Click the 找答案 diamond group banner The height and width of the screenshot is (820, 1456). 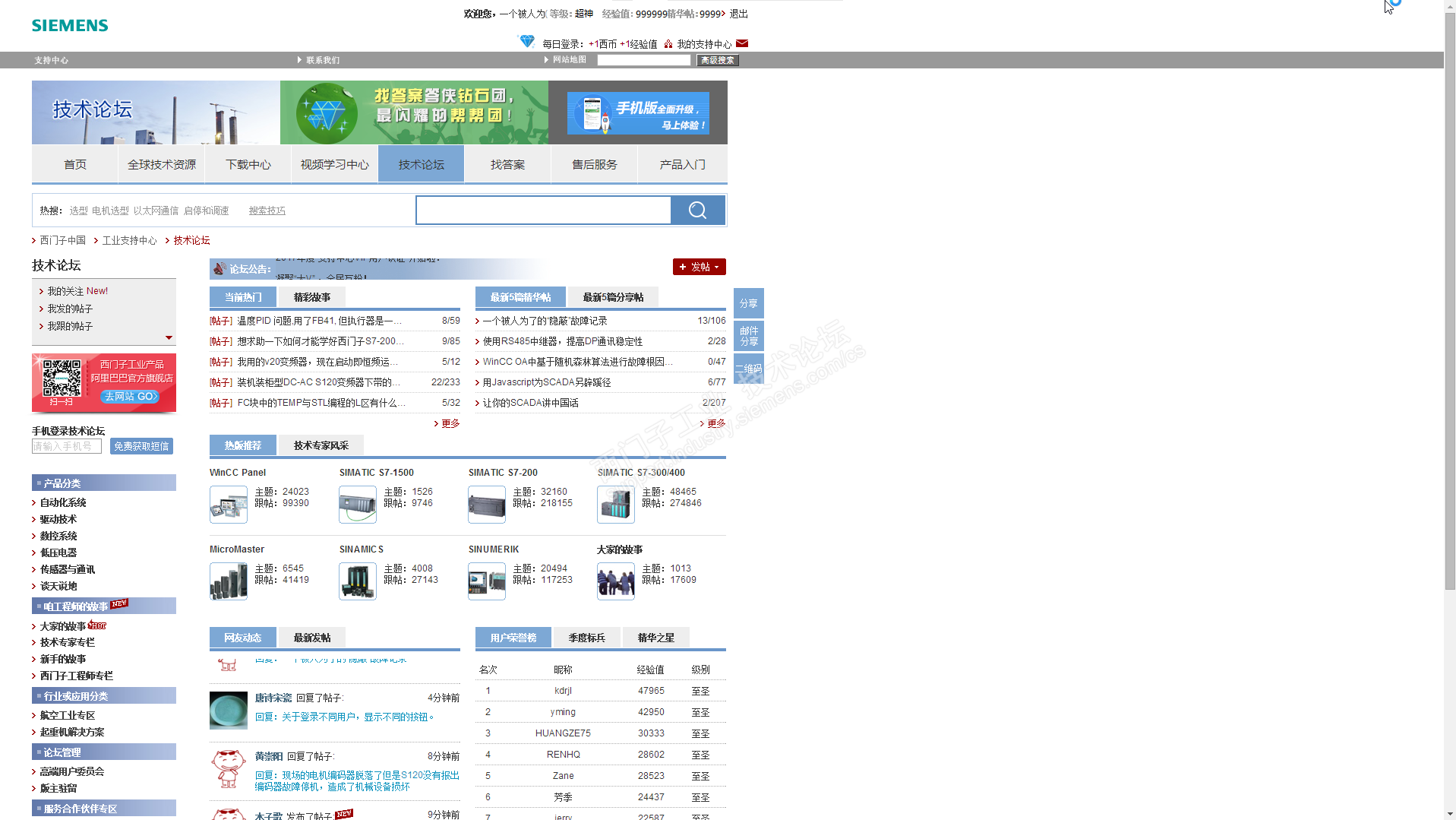click(414, 112)
